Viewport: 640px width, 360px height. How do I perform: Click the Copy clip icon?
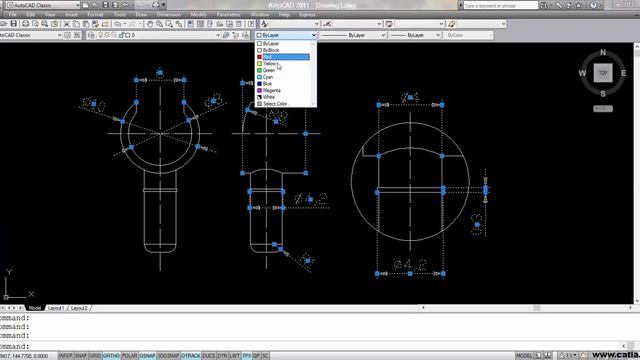[x=76, y=24]
